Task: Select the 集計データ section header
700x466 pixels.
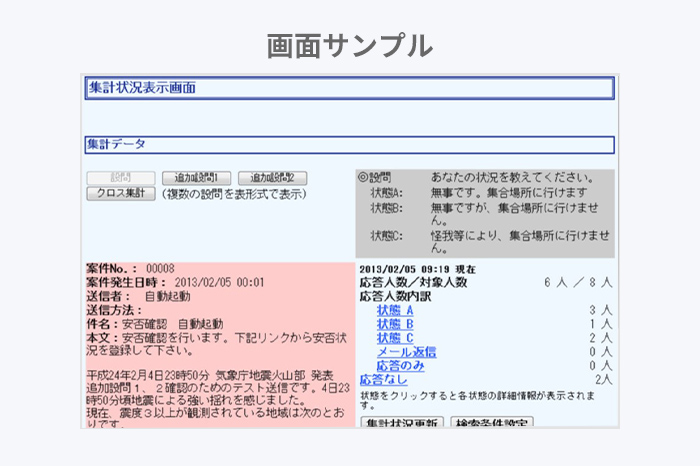Action: pyautogui.click(x=350, y=145)
